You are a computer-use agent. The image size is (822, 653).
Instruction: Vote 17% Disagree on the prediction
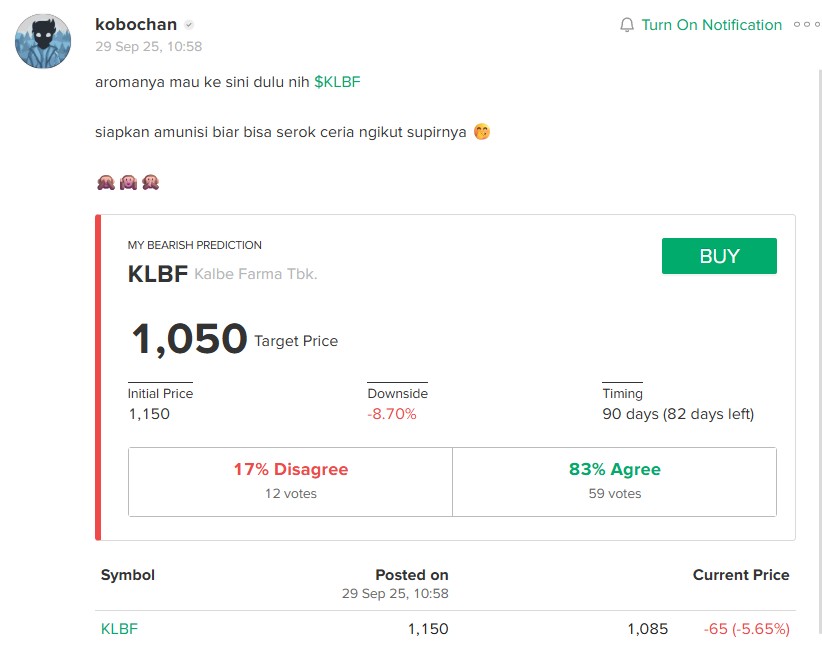tap(291, 481)
